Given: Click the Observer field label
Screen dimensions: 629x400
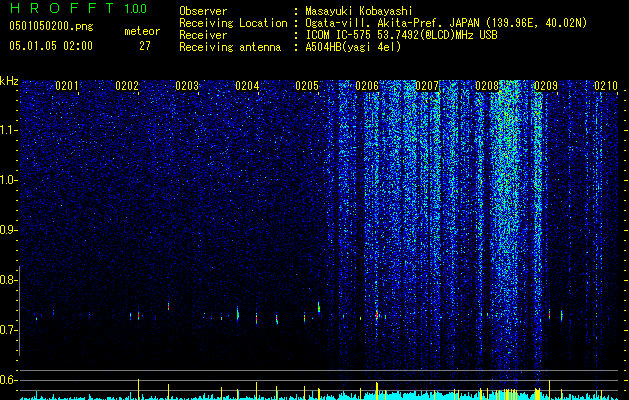Looking at the screenshot, I should (203, 11).
